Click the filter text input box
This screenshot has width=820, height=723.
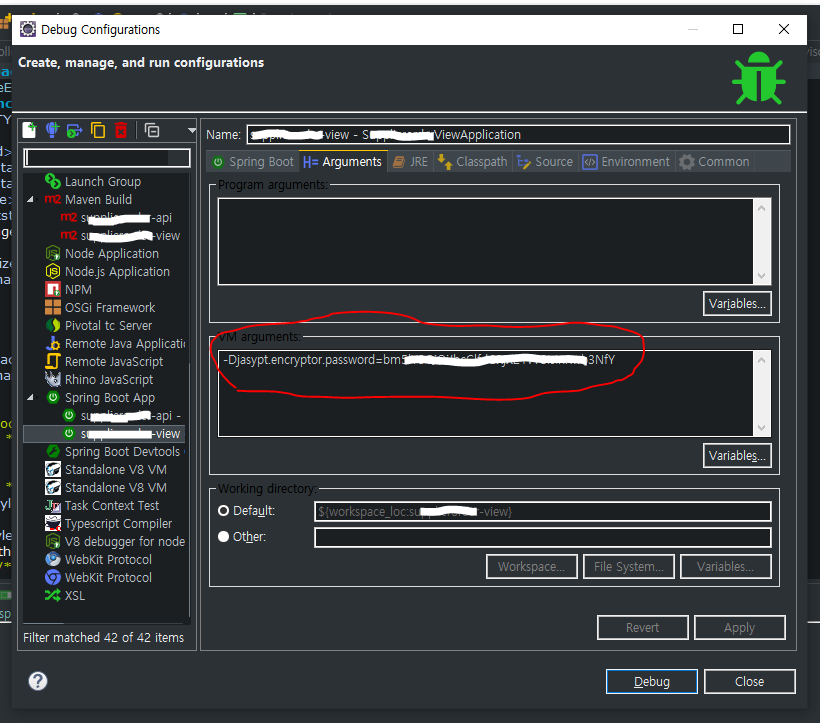point(107,158)
